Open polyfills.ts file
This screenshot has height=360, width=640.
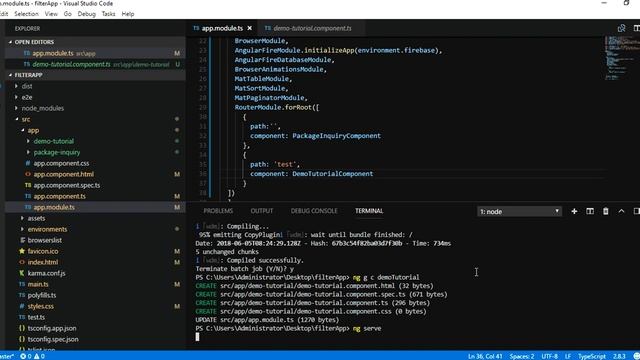coord(42,296)
